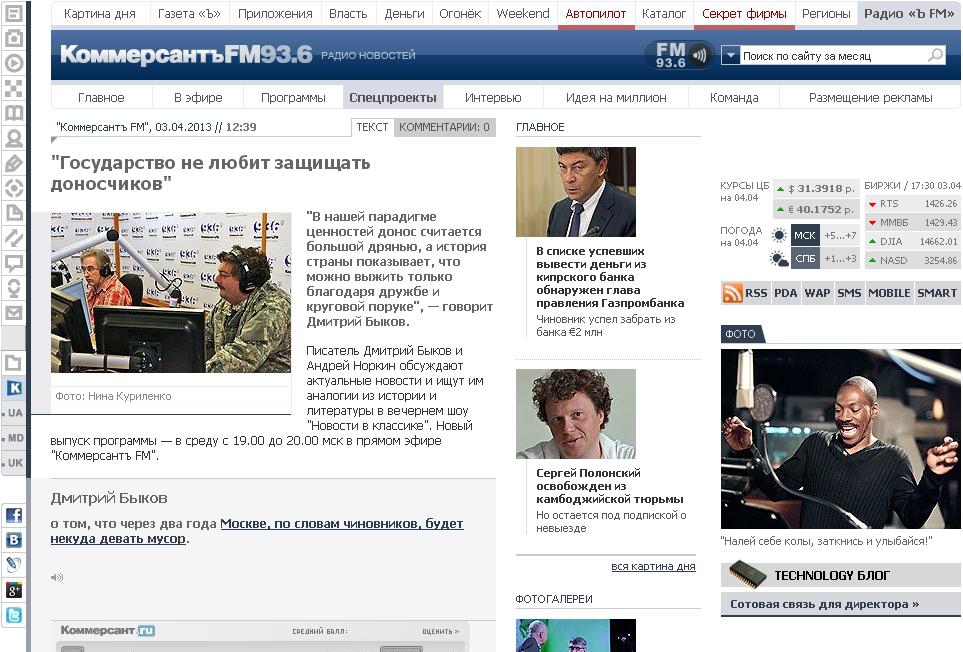963x652 pixels.
Task: Go to Главное radio section
Action: (101, 98)
